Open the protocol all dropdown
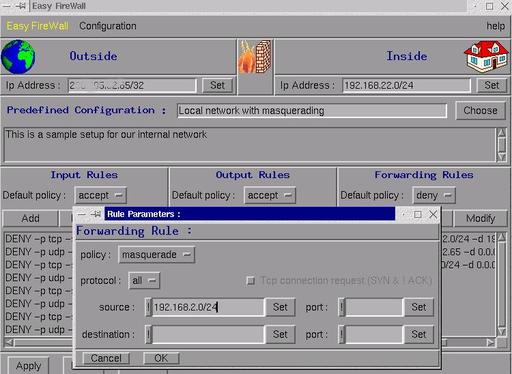 tap(144, 281)
